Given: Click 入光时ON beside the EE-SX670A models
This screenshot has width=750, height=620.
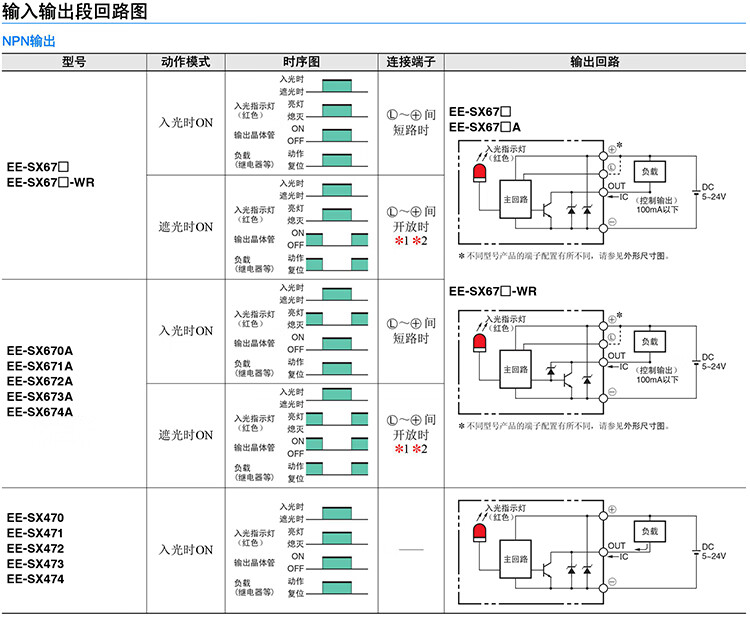Looking at the screenshot, I should coord(186,331).
